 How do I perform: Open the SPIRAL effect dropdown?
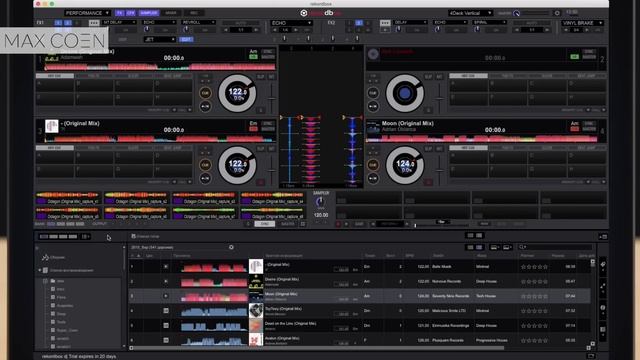[489, 22]
